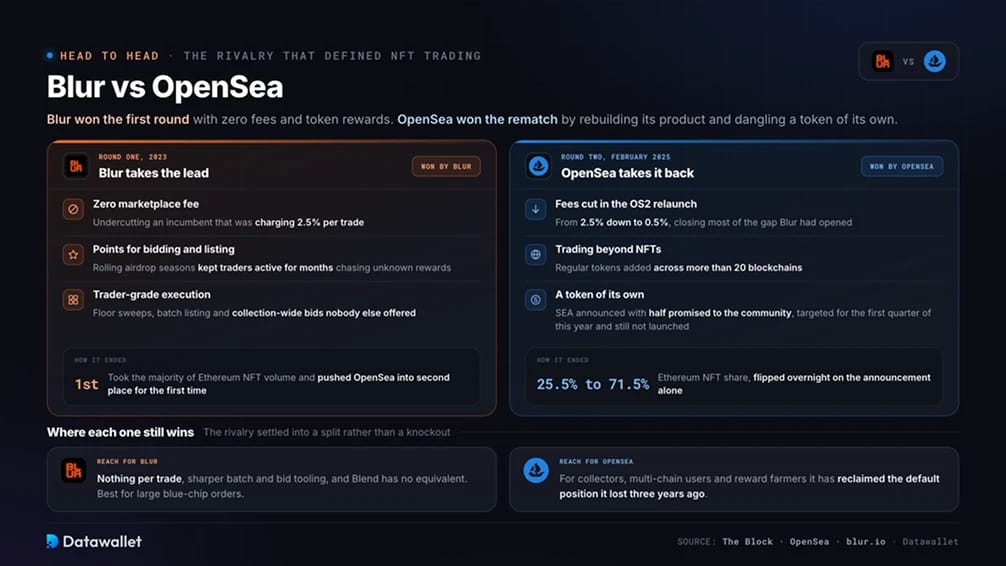This screenshot has width=1006, height=566.
Task: Click 'charging 2.5% per trade' text
Action: tap(309, 223)
